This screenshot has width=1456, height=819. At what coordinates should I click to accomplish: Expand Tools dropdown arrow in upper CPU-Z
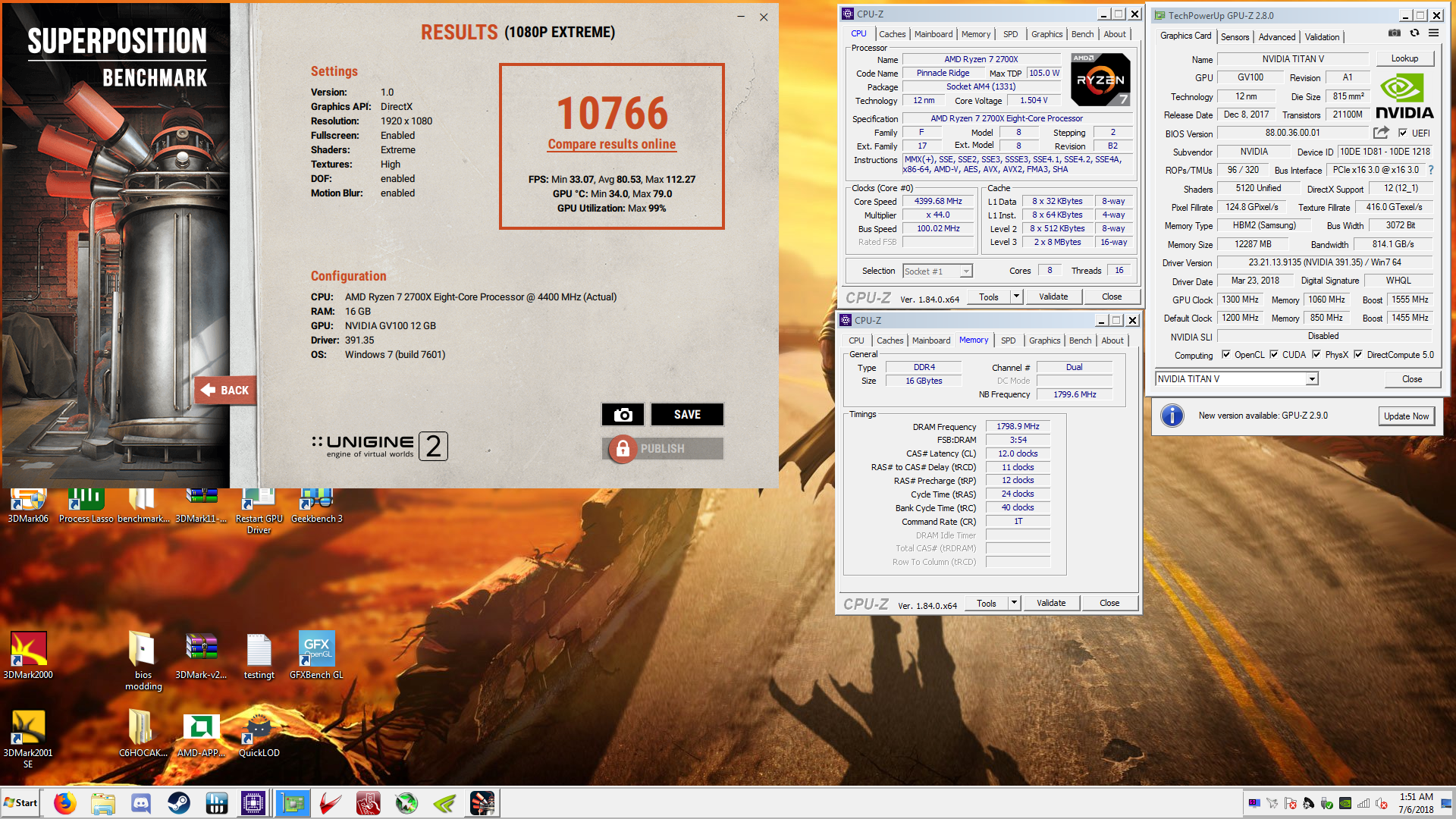1016,297
